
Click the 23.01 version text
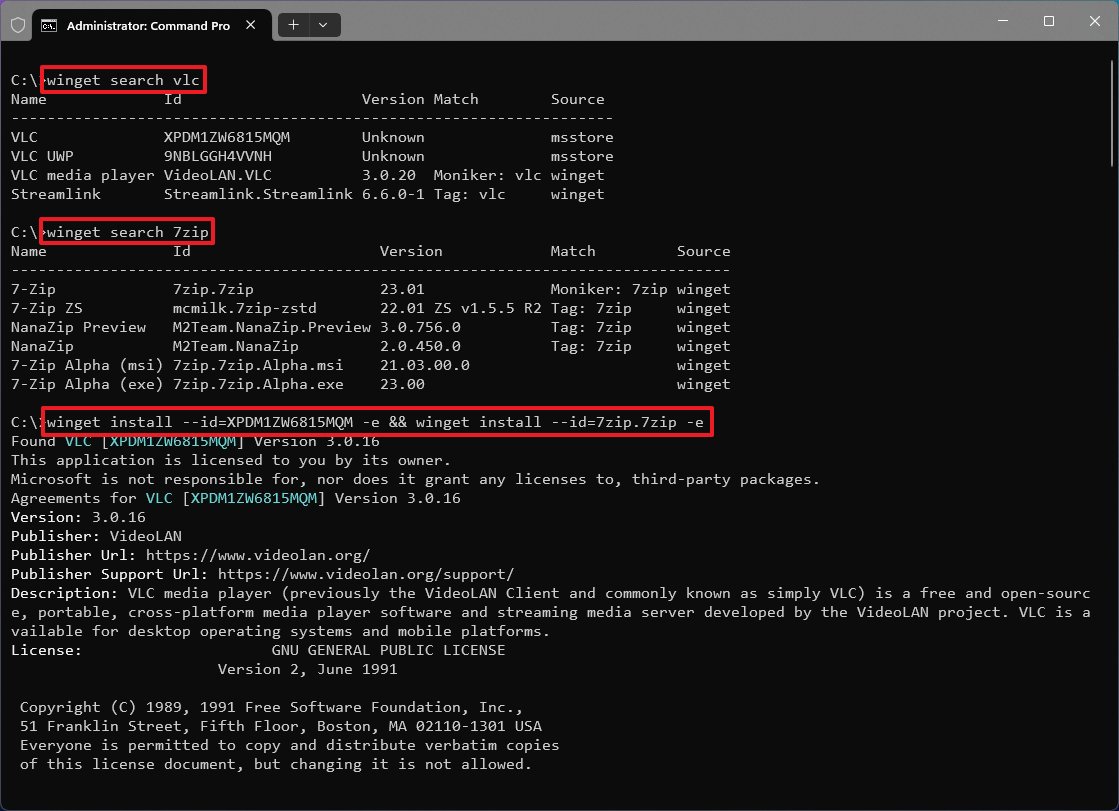coord(402,289)
